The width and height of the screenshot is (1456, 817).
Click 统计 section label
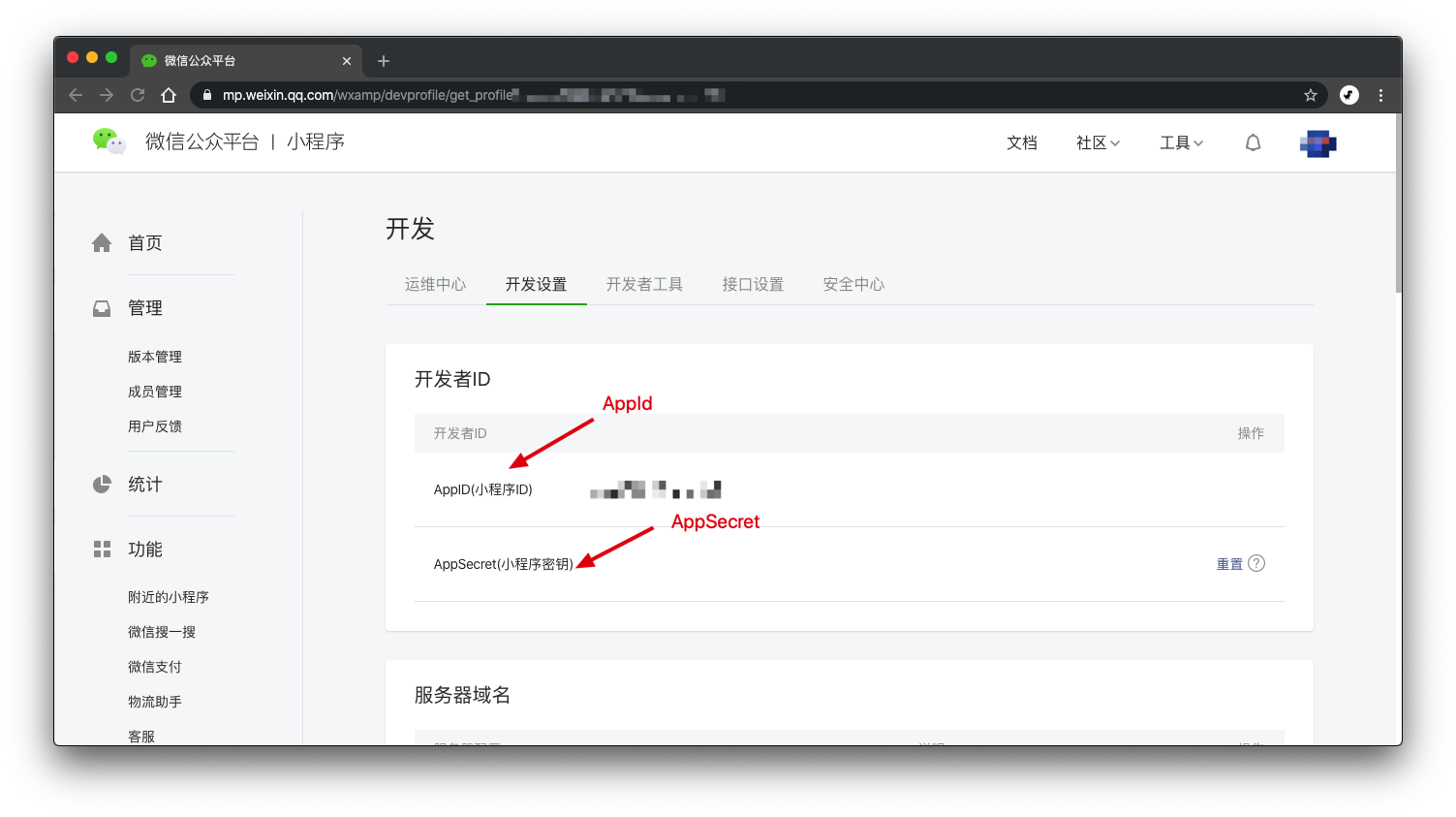pos(145,485)
